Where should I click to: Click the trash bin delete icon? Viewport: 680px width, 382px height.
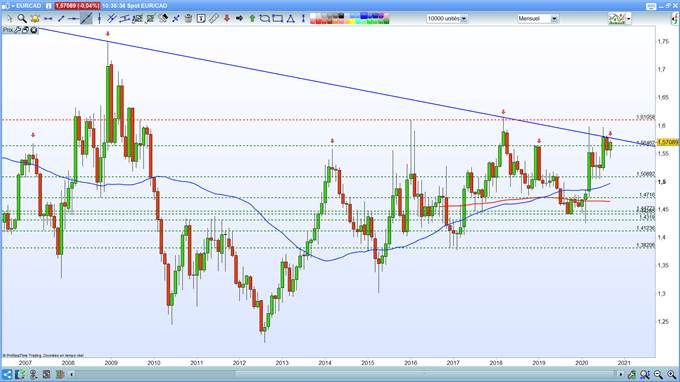click(188, 19)
